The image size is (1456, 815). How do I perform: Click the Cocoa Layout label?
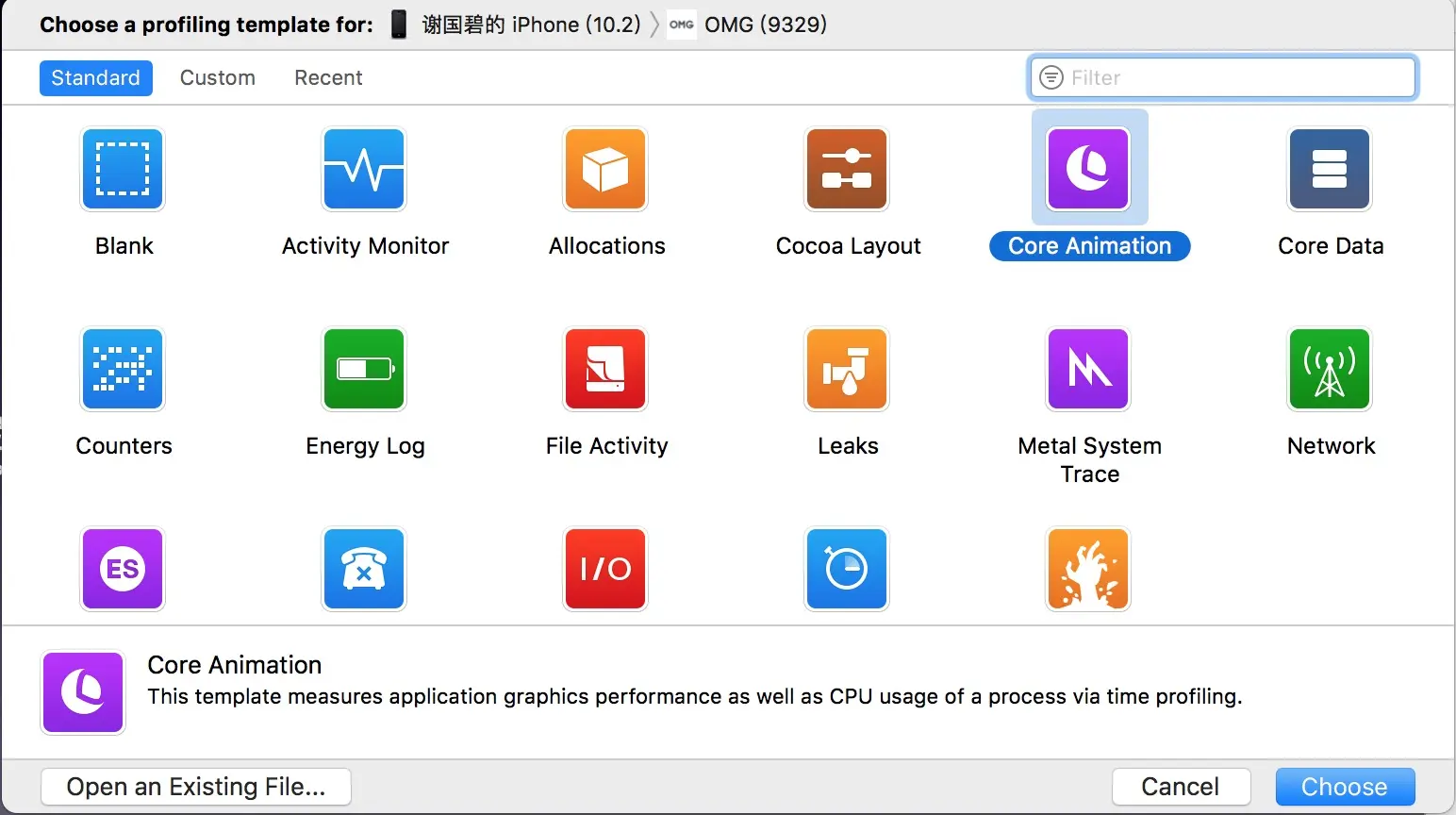[x=849, y=246]
